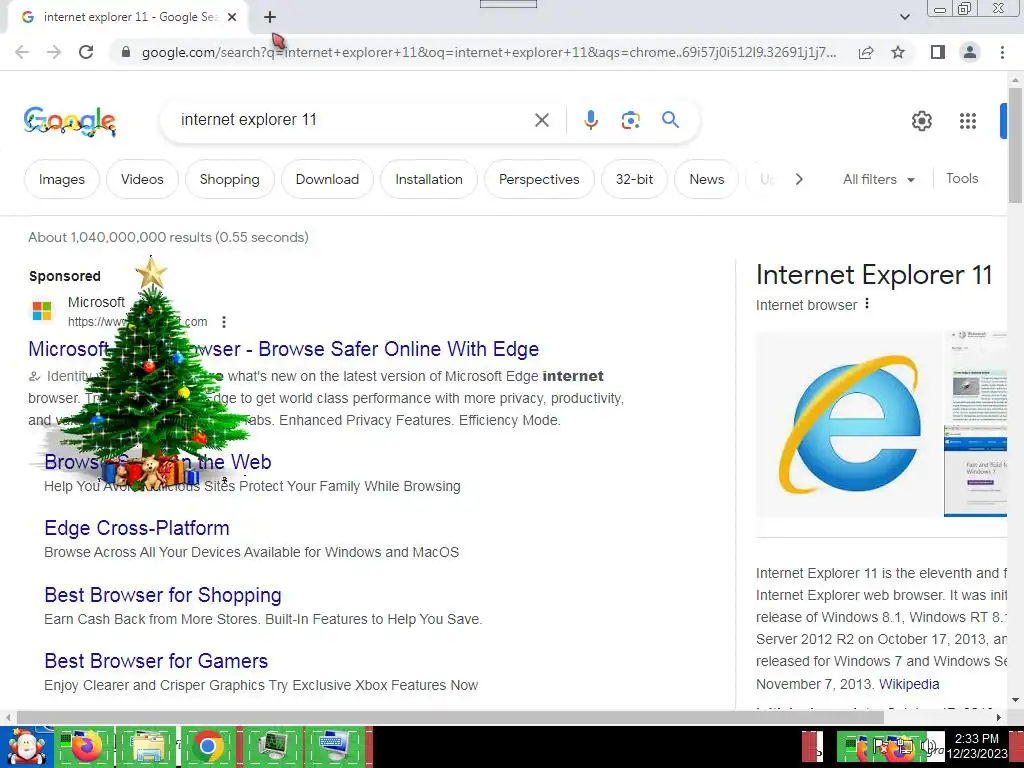
Task: Clear the search box with X
Action: (541, 120)
